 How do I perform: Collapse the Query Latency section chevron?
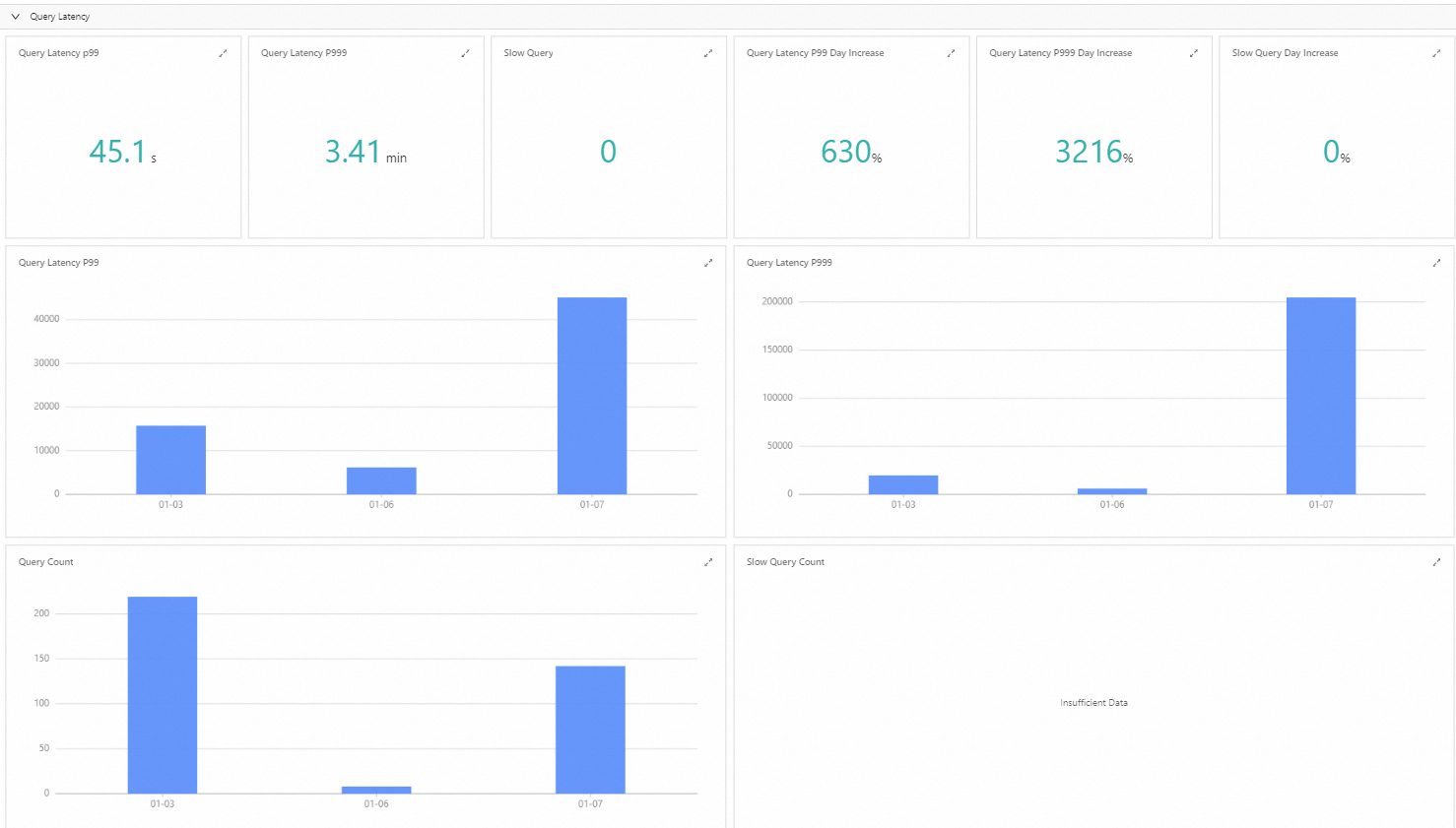pos(15,17)
